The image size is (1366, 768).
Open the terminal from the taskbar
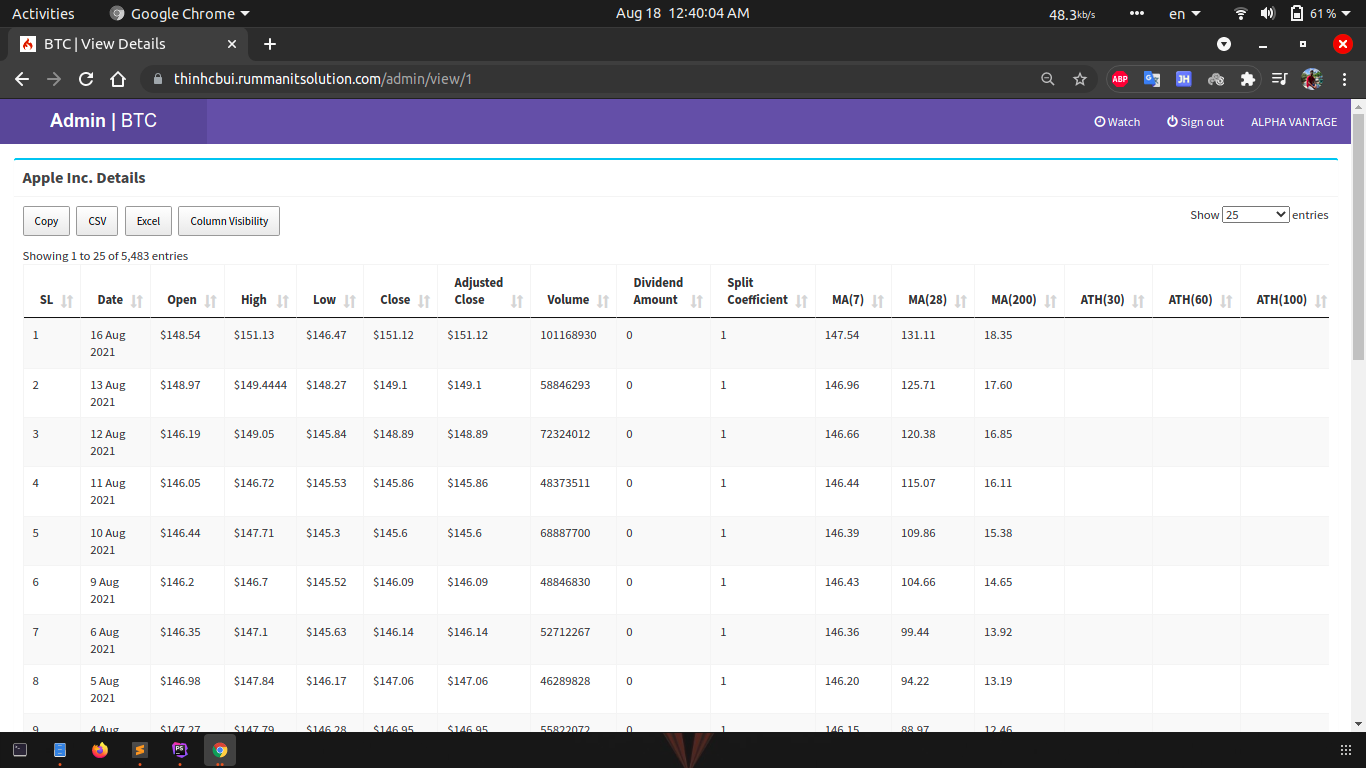click(x=20, y=750)
